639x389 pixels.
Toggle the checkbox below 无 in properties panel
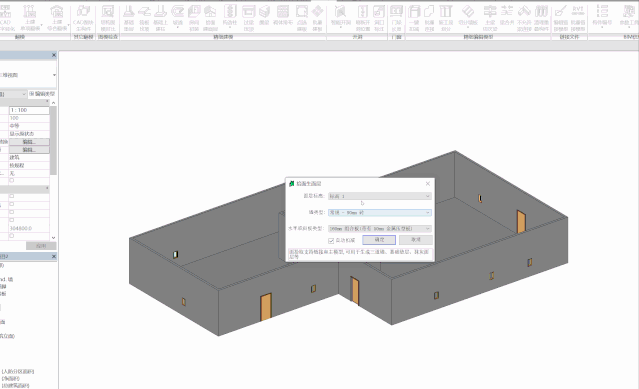point(11,180)
